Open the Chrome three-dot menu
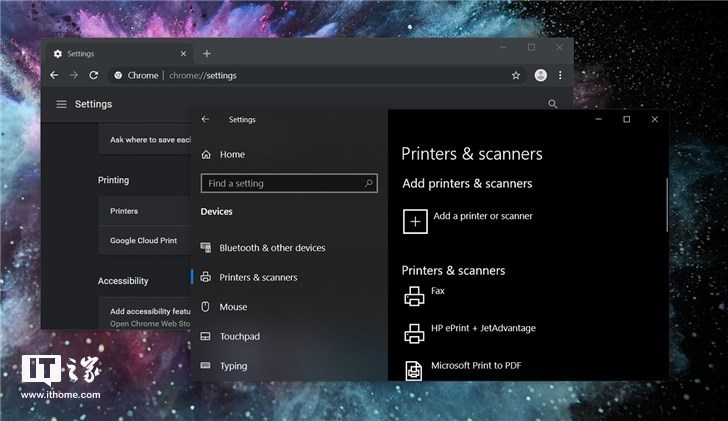The height and width of the screenshot is (421, 728). pos(560,75)
